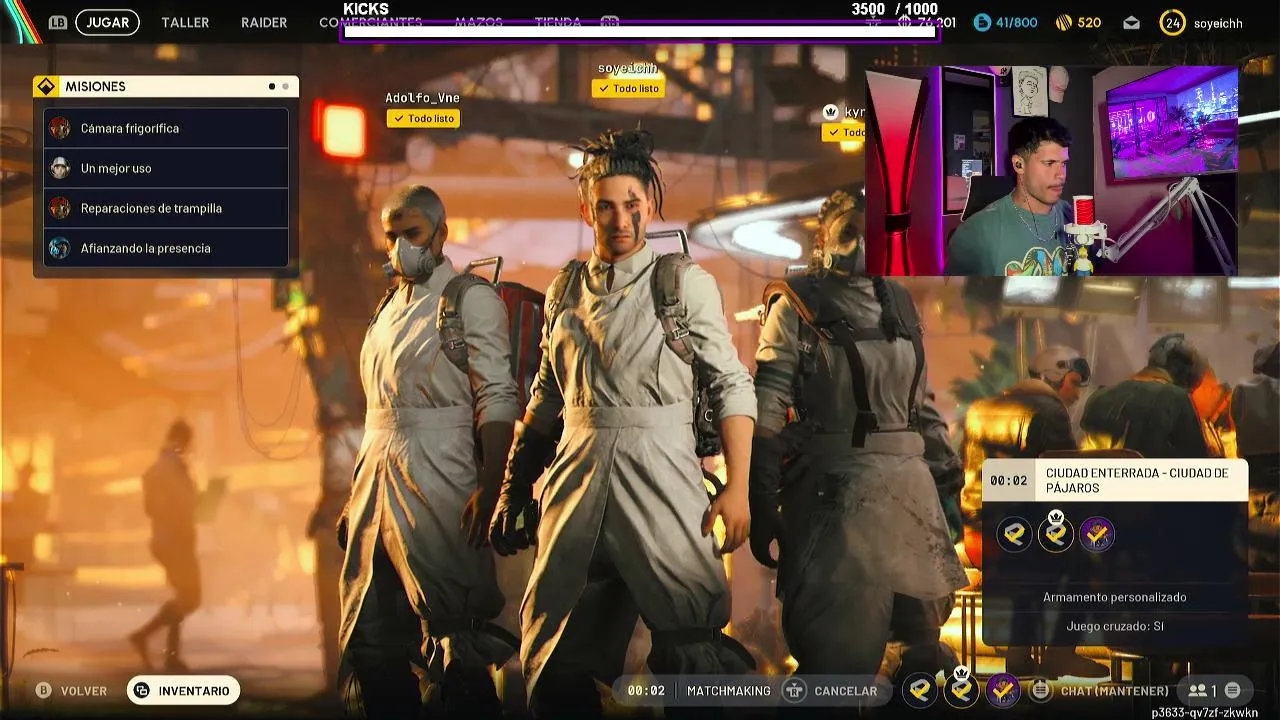The width and height of the screenshot is (1280, 720).
Task: Select Armamento personalizado in the map card
Action: coord(1115,597)
